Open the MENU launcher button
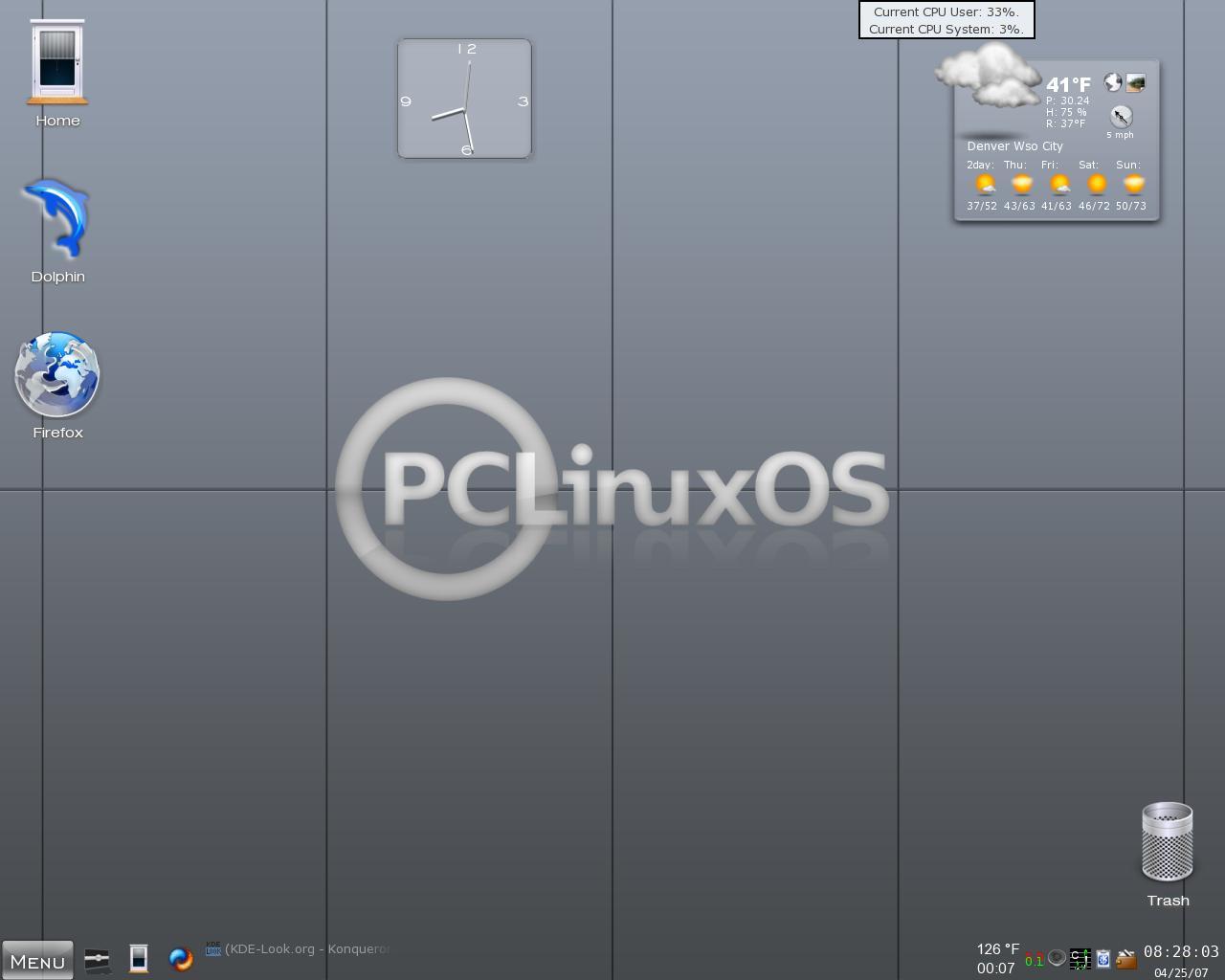Screen dimensions: 1225x980 click(37, 960)
